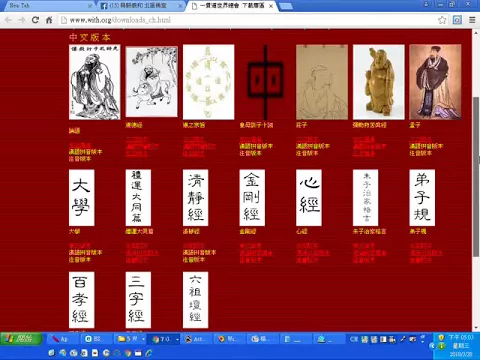The width and height of the screenshot is (480, 360).
Task: Open the green circular calligraphy thumbnail
Action: click(209, 82)
